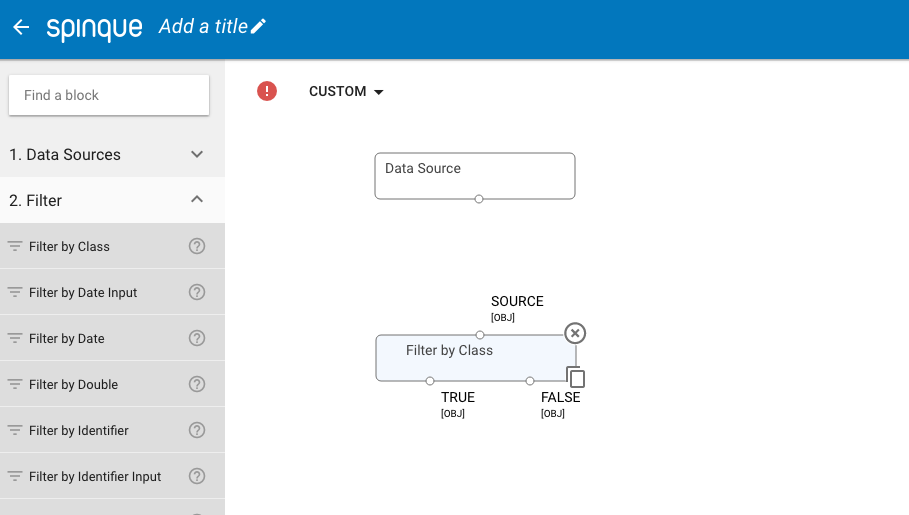Collapse the Filter section chevron
Viewport: 909px width, 515px height.
pyautogui.click(x=197, y=199)
